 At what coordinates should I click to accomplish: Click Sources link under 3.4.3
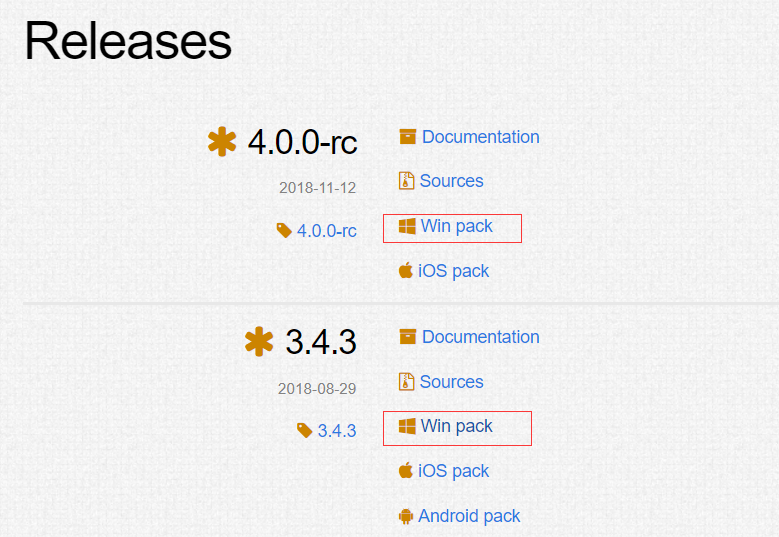[451, 382]
